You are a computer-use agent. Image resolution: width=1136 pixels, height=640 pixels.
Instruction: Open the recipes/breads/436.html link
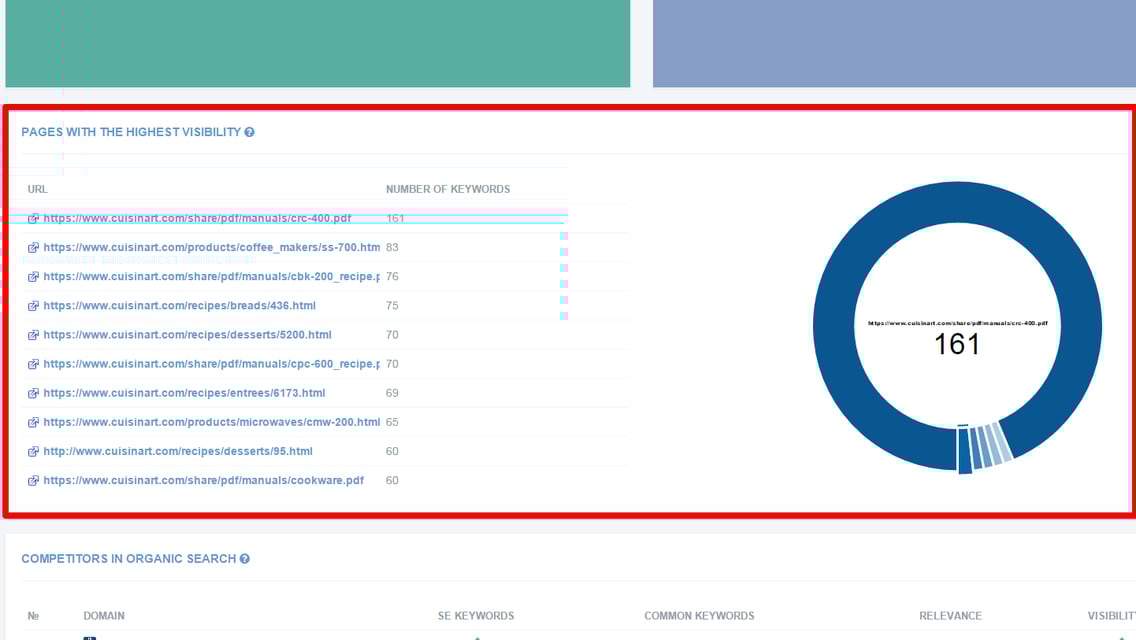(180, 305)
